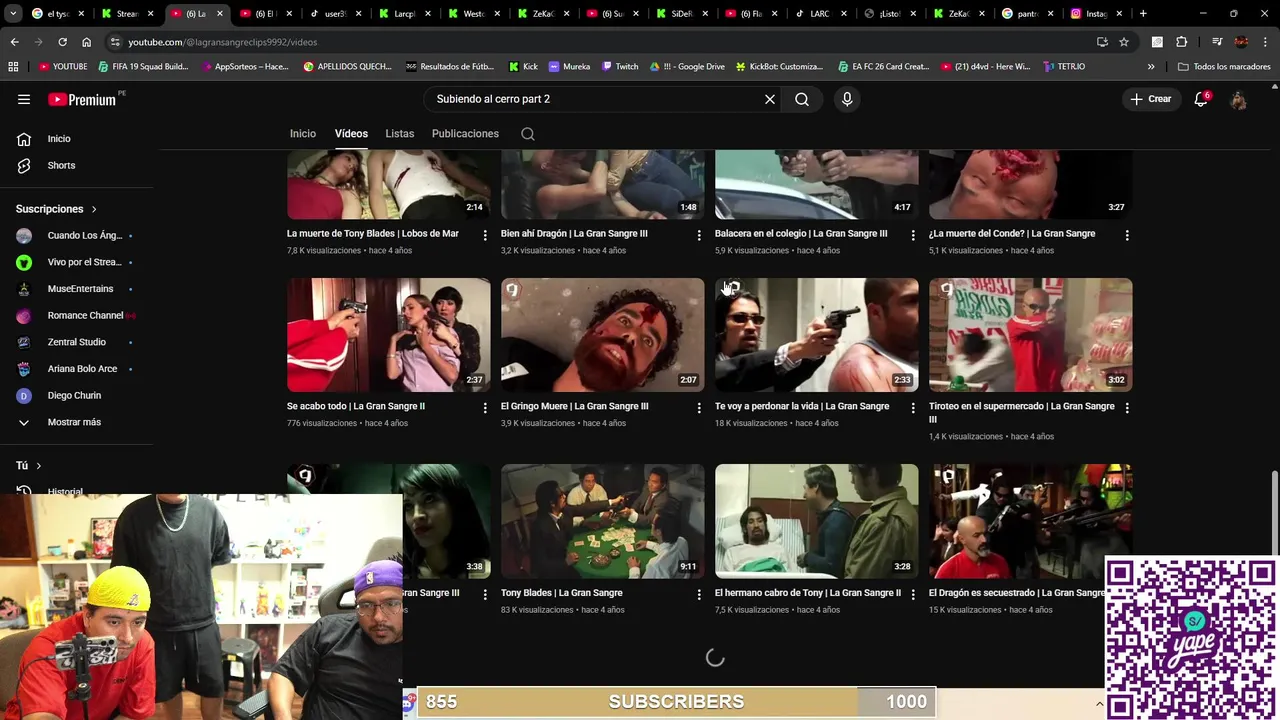Open Ariana Bolo Arce subscription
The height and width of the screenshot is (720, 1280).
click(x=78, y=369)
